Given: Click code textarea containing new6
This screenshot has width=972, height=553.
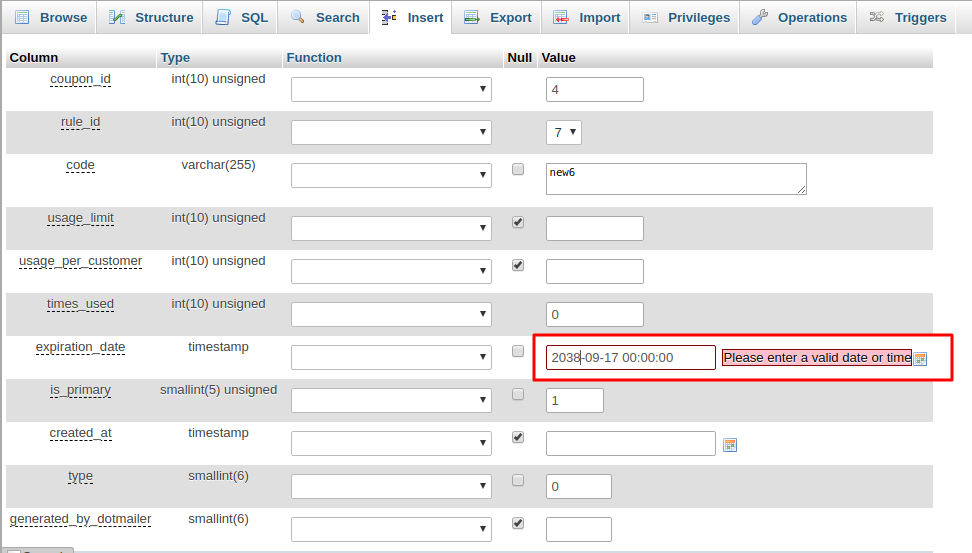Looking at the screenshot, I should click(x=676, y=179).
